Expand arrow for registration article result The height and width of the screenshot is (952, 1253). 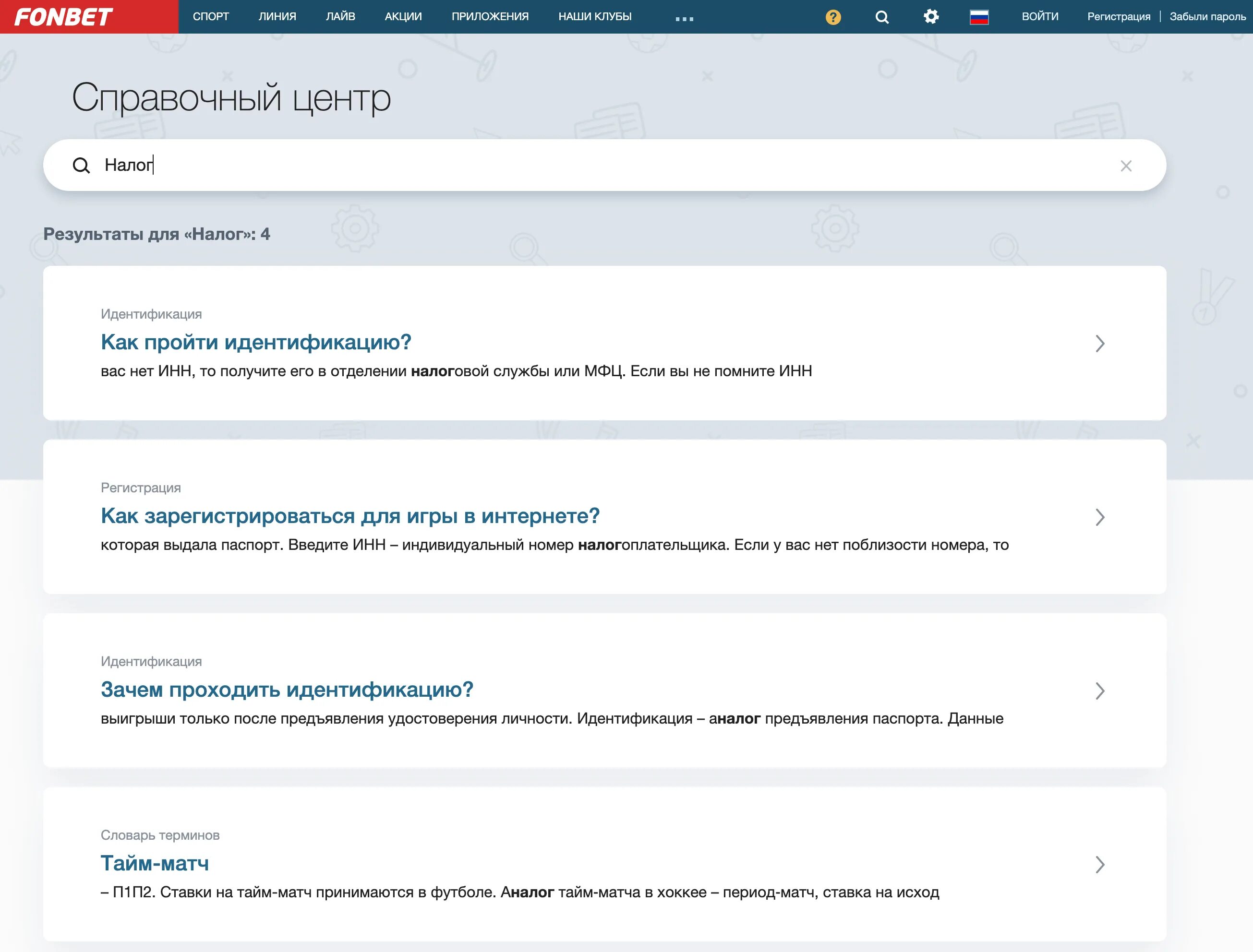click(1100, 517)
